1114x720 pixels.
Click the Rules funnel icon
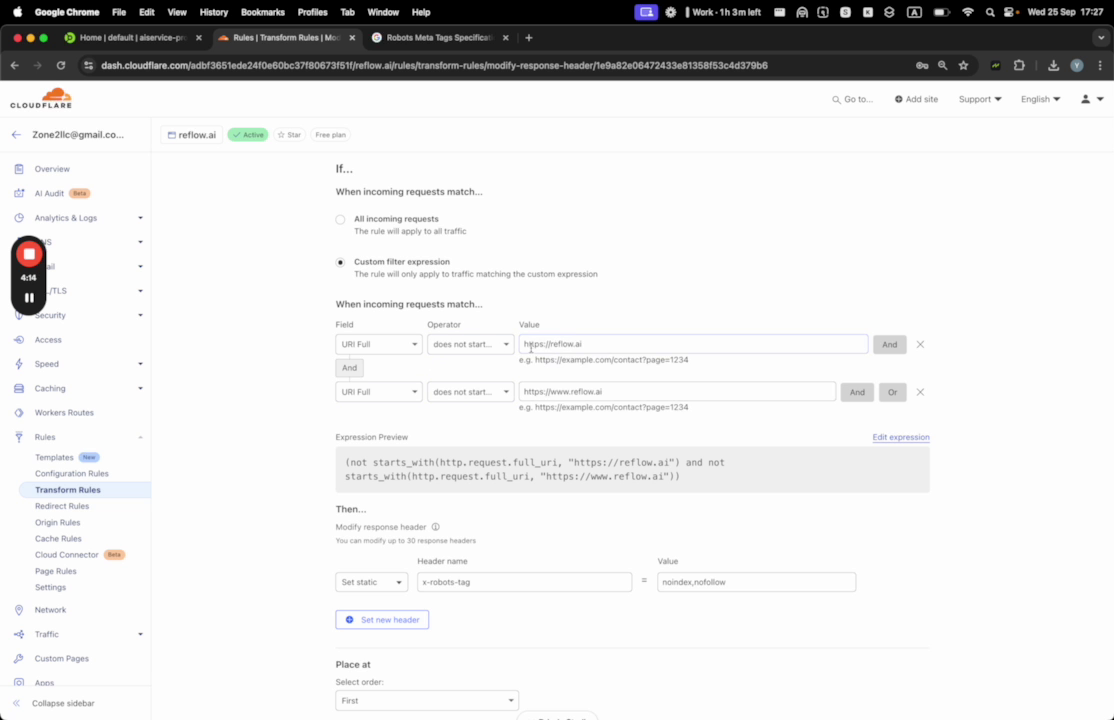click(19, 437)
